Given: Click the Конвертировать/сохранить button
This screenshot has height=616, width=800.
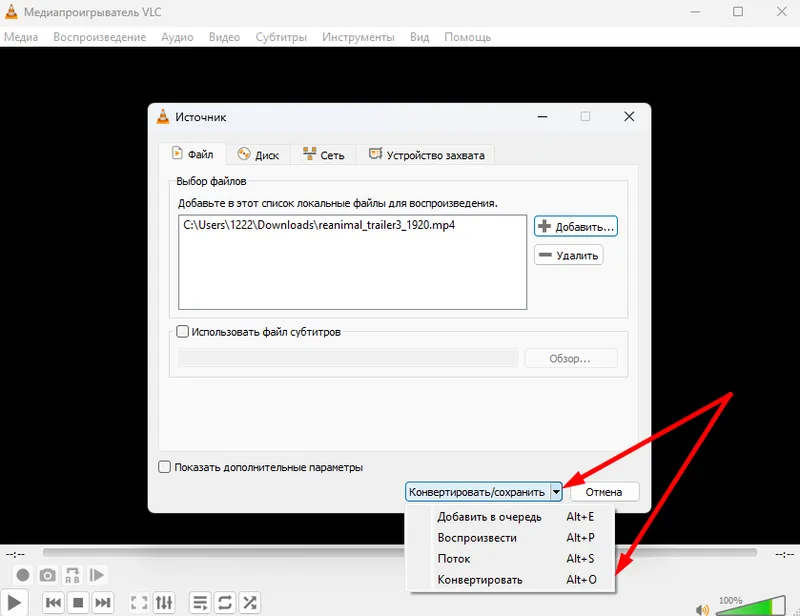Looking at the screenshot, I should click(x=478, y=492).
